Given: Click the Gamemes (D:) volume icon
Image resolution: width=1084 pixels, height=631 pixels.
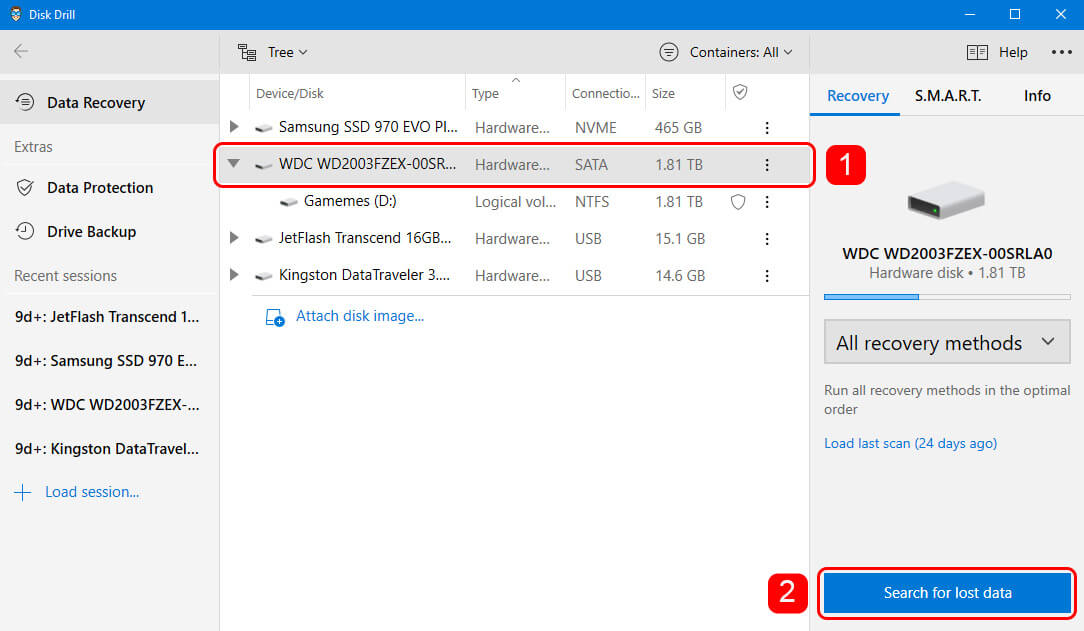Looking at the screenshot, I should [x=288, y=202].
